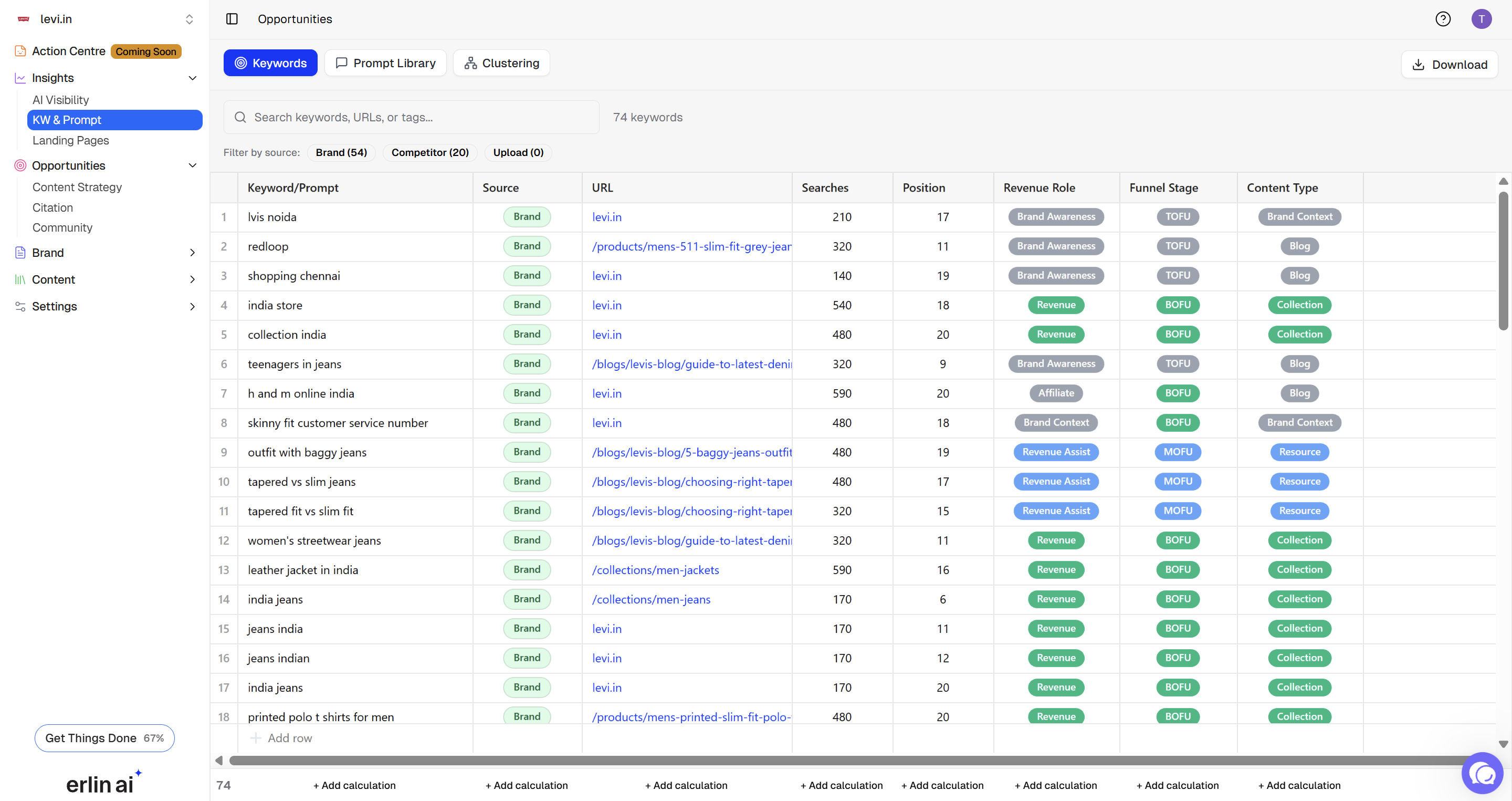
Task: Open Citation in sidebar
Action: coord(53,208)
